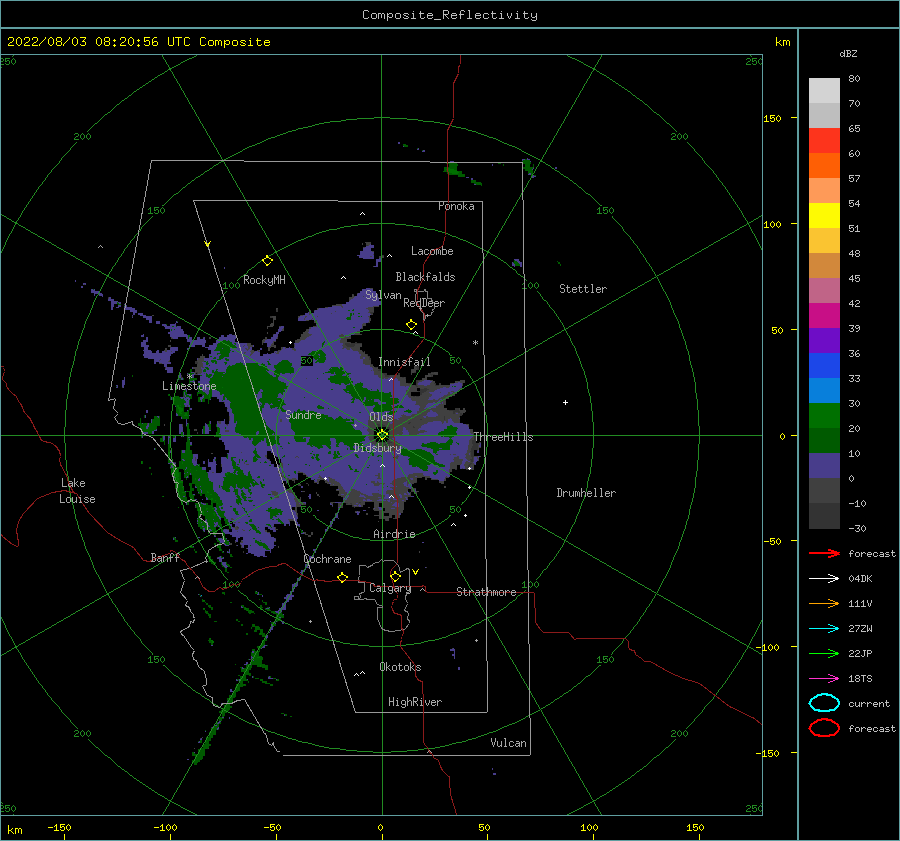The image size is (900, 841).
Task: Click the yellow diamond marker below Cochrane
Action: [x=342, y=577]
